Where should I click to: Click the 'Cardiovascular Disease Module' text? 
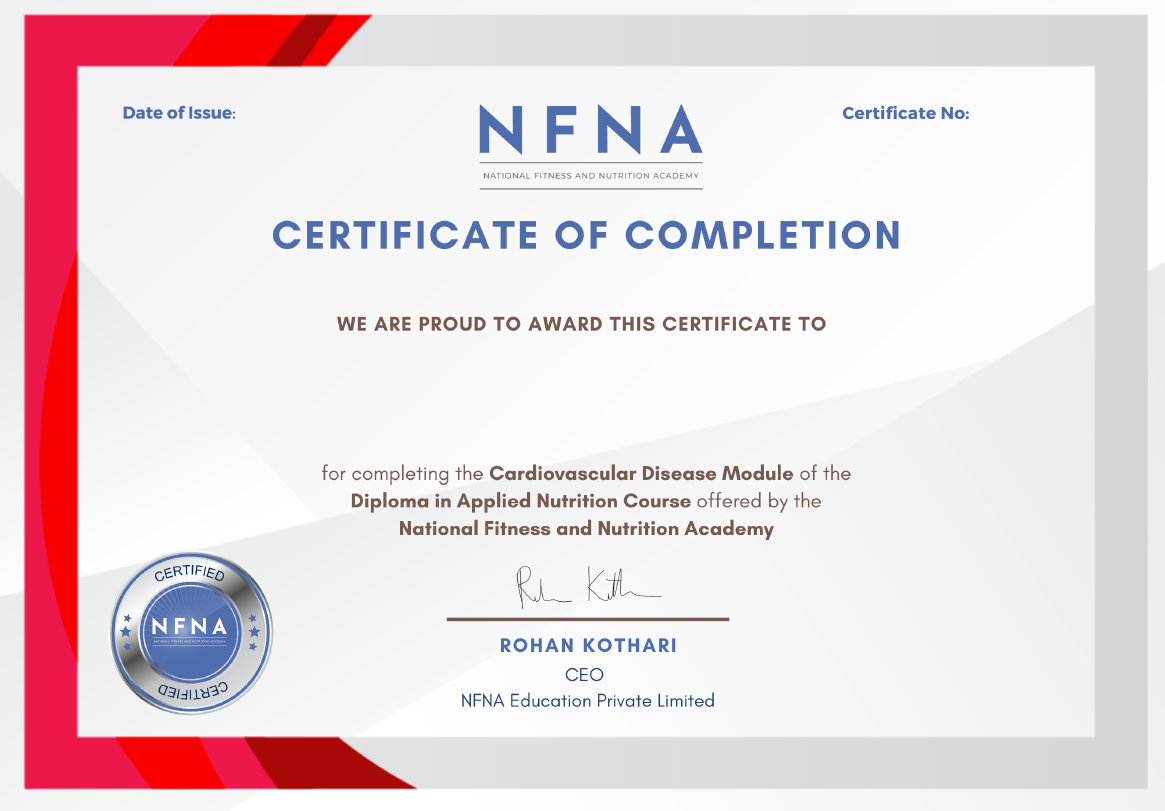pos(641,473)
